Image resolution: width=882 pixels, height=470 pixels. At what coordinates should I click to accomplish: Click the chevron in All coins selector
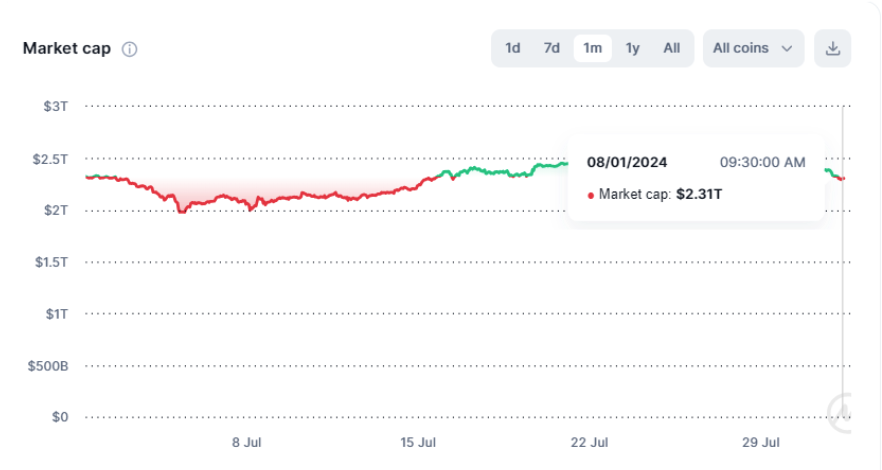(x=786, y=48)
